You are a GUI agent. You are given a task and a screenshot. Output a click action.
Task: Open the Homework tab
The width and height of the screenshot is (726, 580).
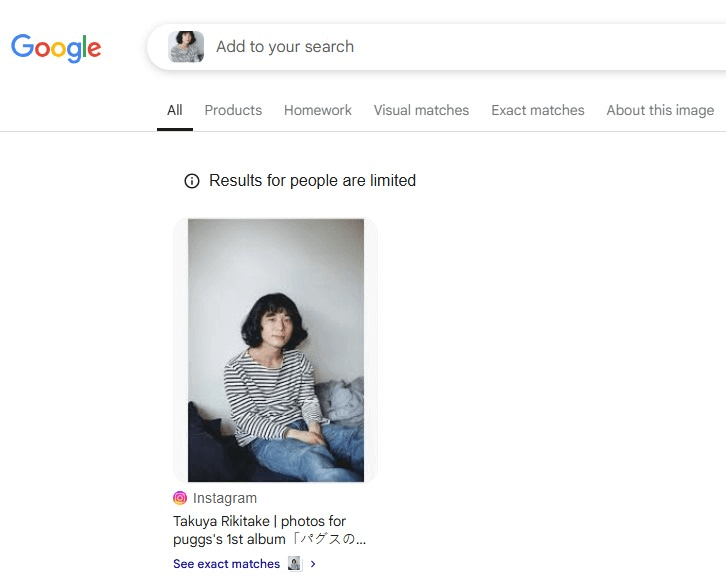[x=318, y=110]
